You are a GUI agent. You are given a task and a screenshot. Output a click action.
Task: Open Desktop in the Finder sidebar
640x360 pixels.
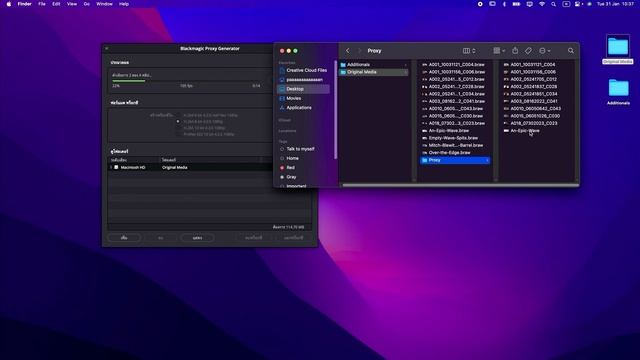[x=303, y=89]
